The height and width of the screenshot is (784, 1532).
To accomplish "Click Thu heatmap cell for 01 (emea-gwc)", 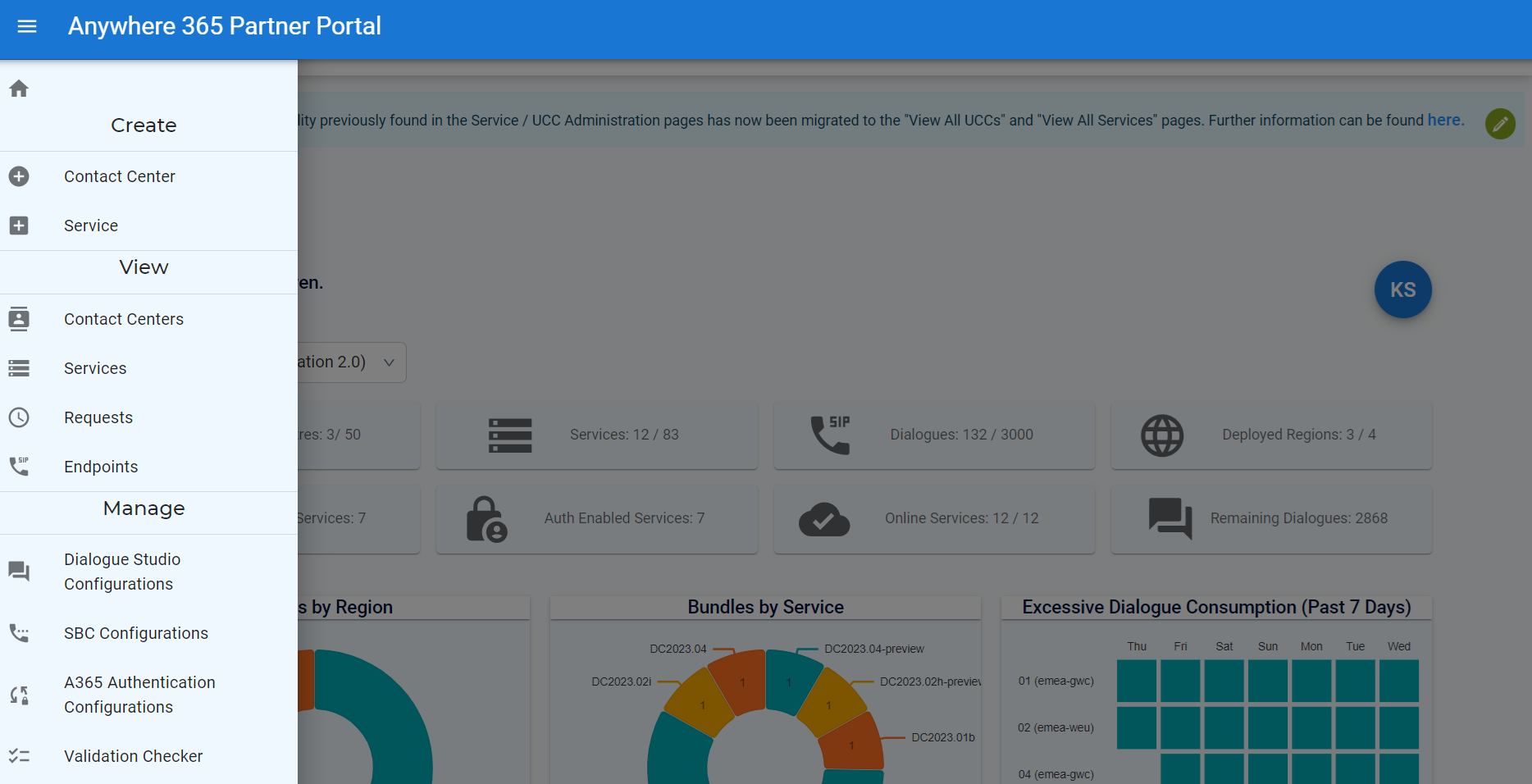I will [x=1137, y=681].
